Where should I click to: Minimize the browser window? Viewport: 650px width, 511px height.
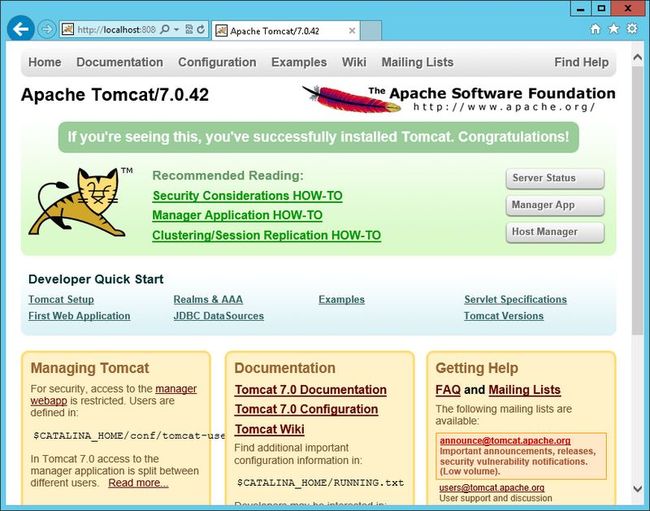580,8
